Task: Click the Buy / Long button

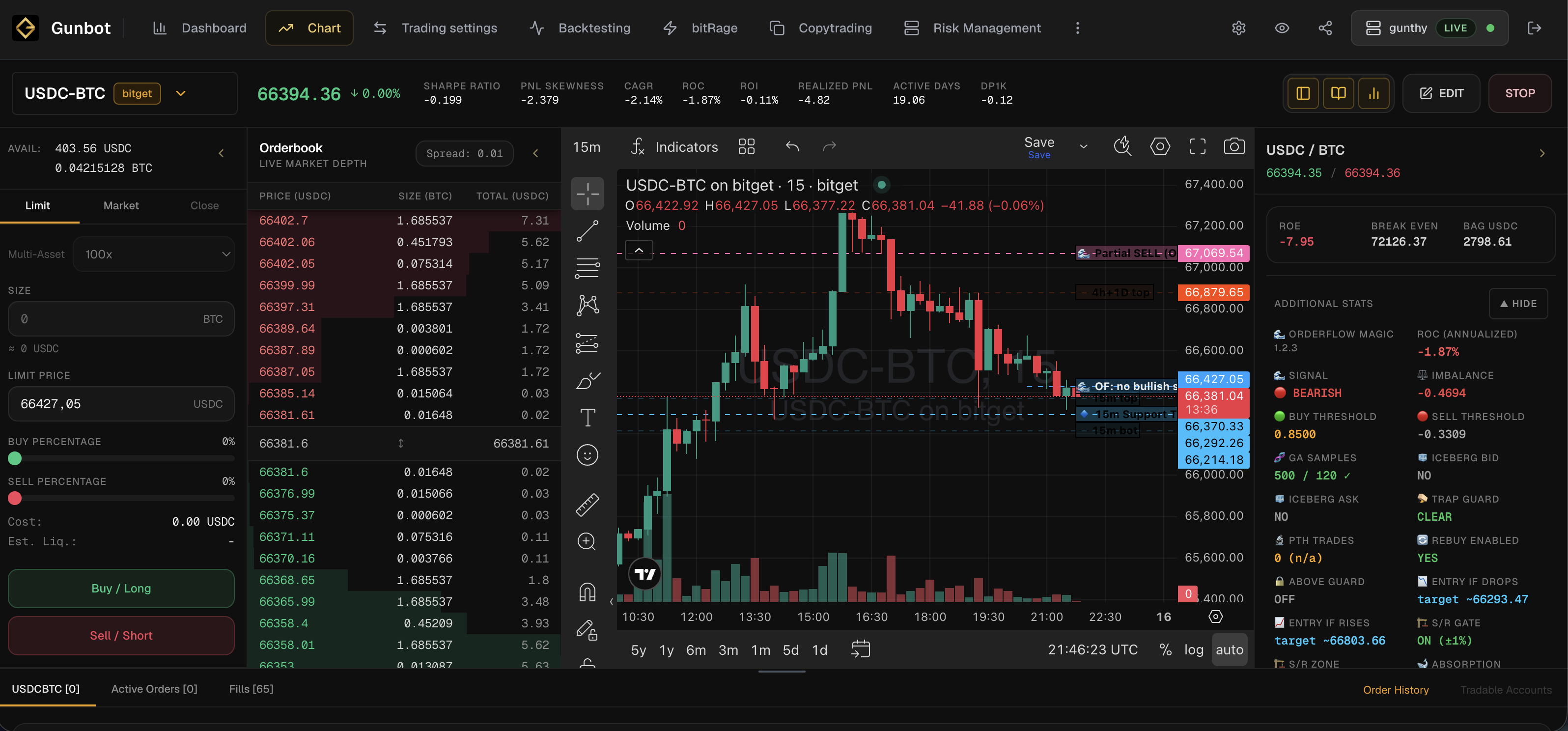Action: point(121,588)
